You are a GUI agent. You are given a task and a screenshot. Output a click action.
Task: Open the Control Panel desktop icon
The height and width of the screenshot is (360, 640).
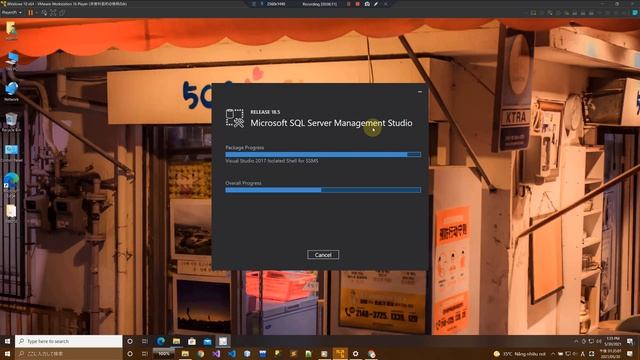pos(11,153)
